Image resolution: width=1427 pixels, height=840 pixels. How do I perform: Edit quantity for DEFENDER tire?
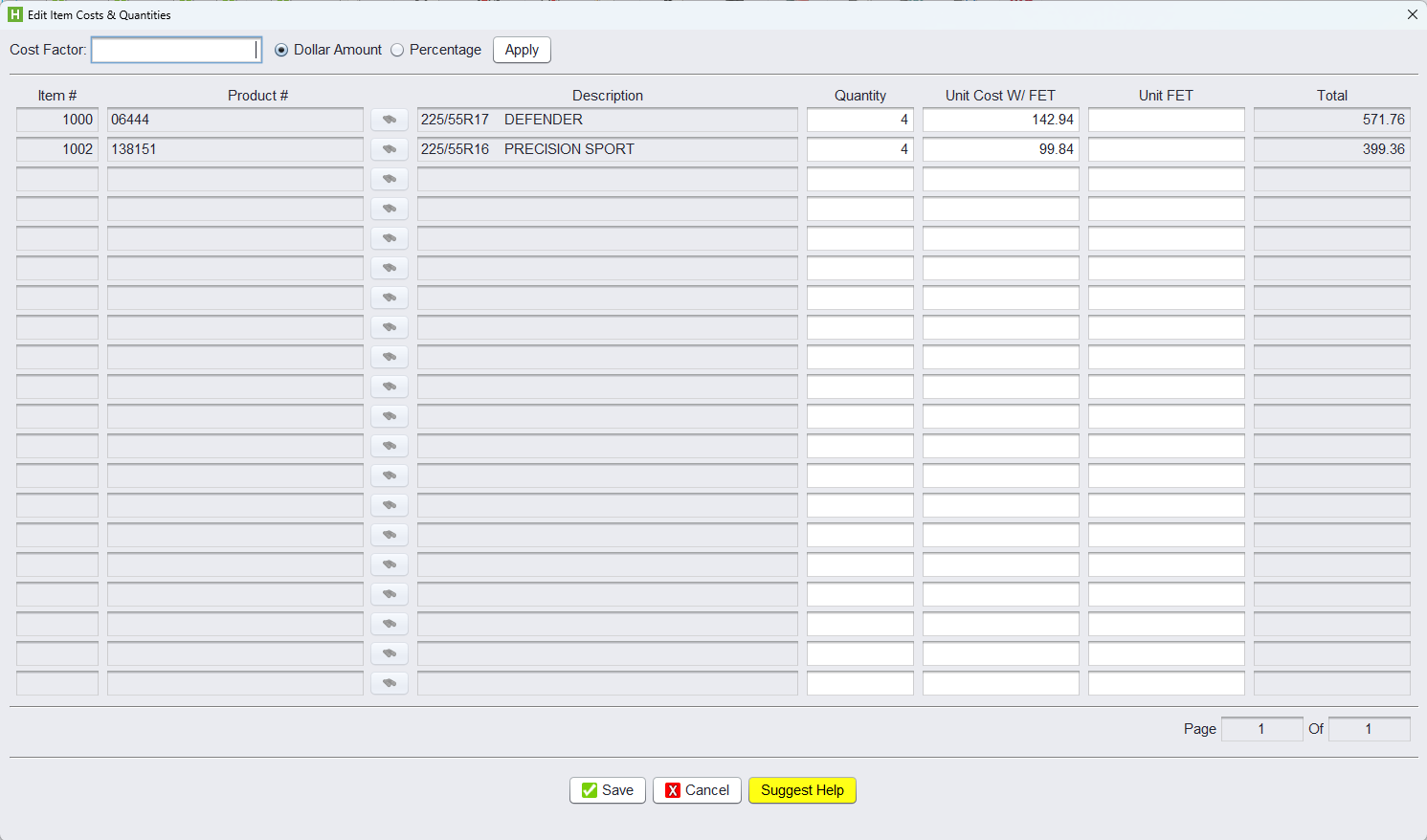click(859, 120)
